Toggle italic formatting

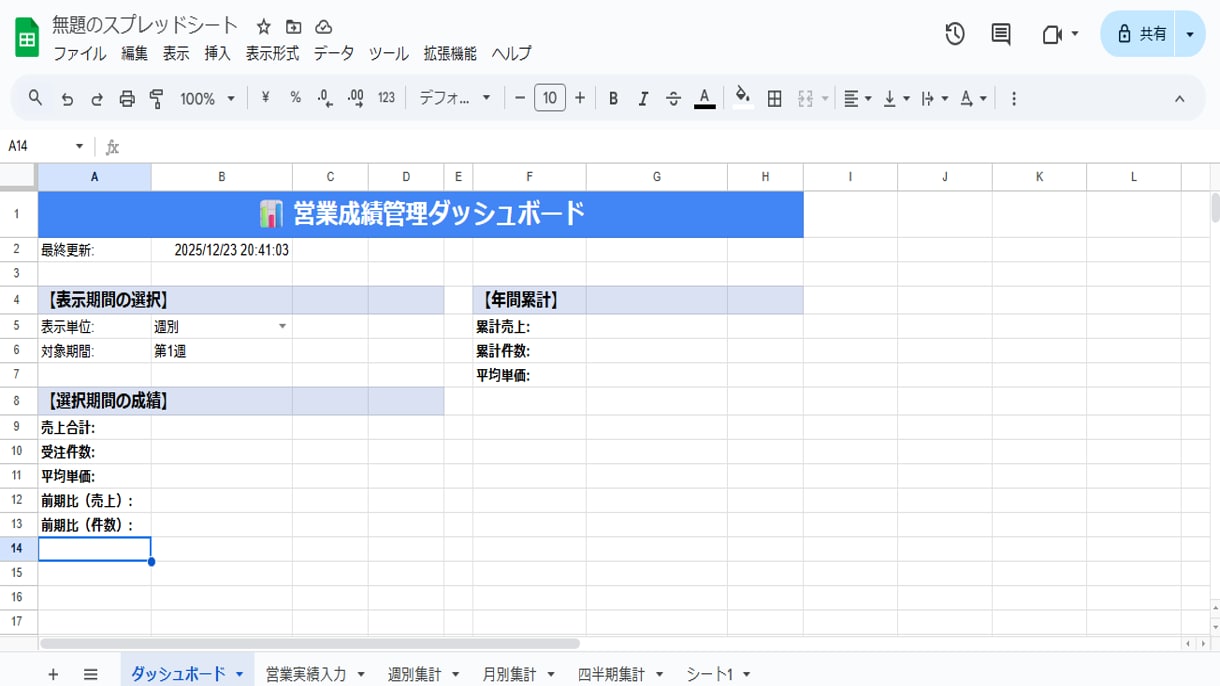(x=643, y=98)
